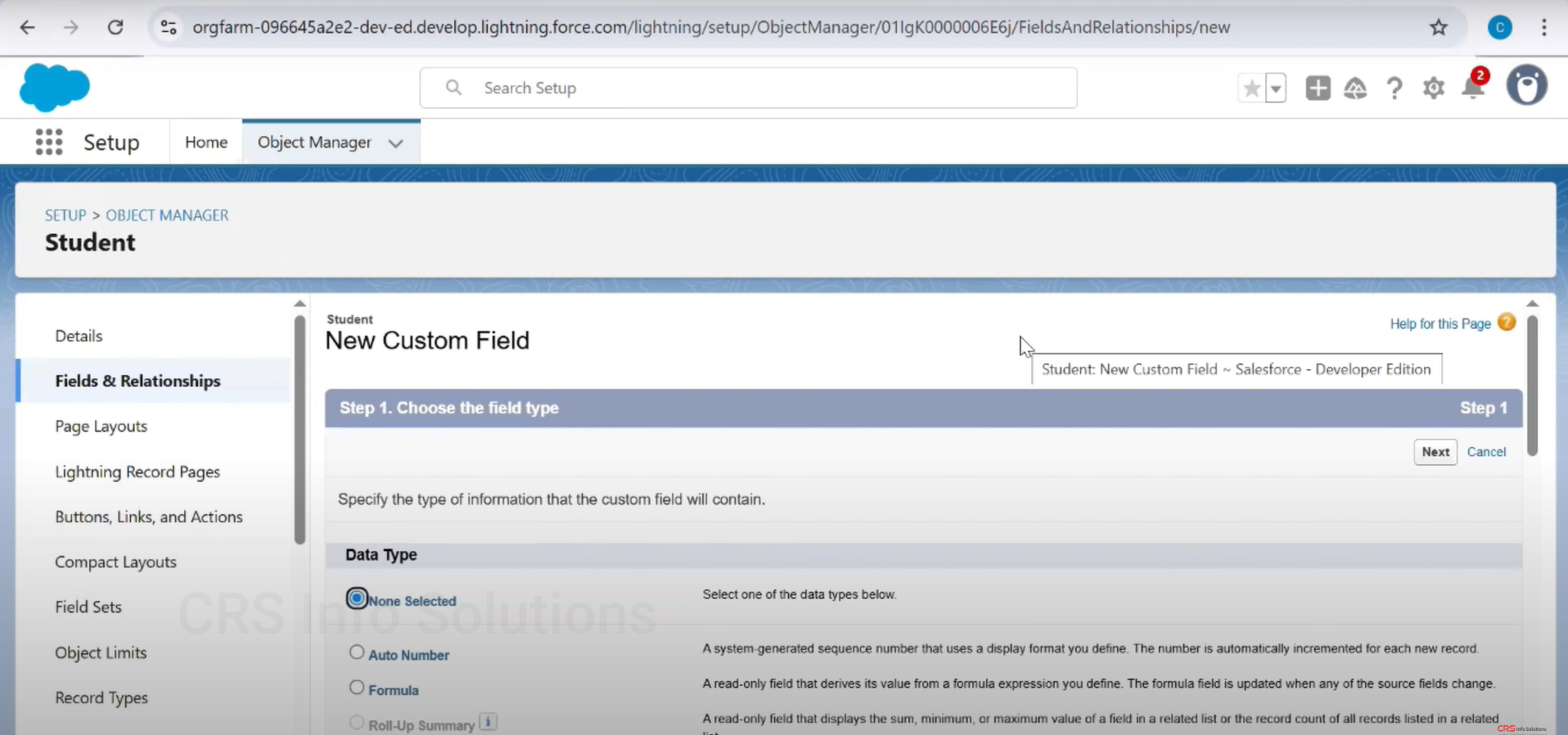Click the Cancel link

[1486, 452]
